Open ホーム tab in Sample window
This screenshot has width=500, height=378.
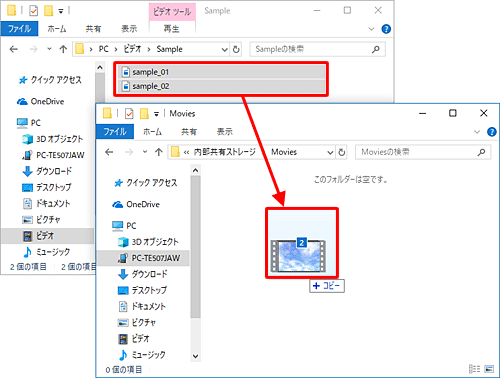tap(57, 29)
